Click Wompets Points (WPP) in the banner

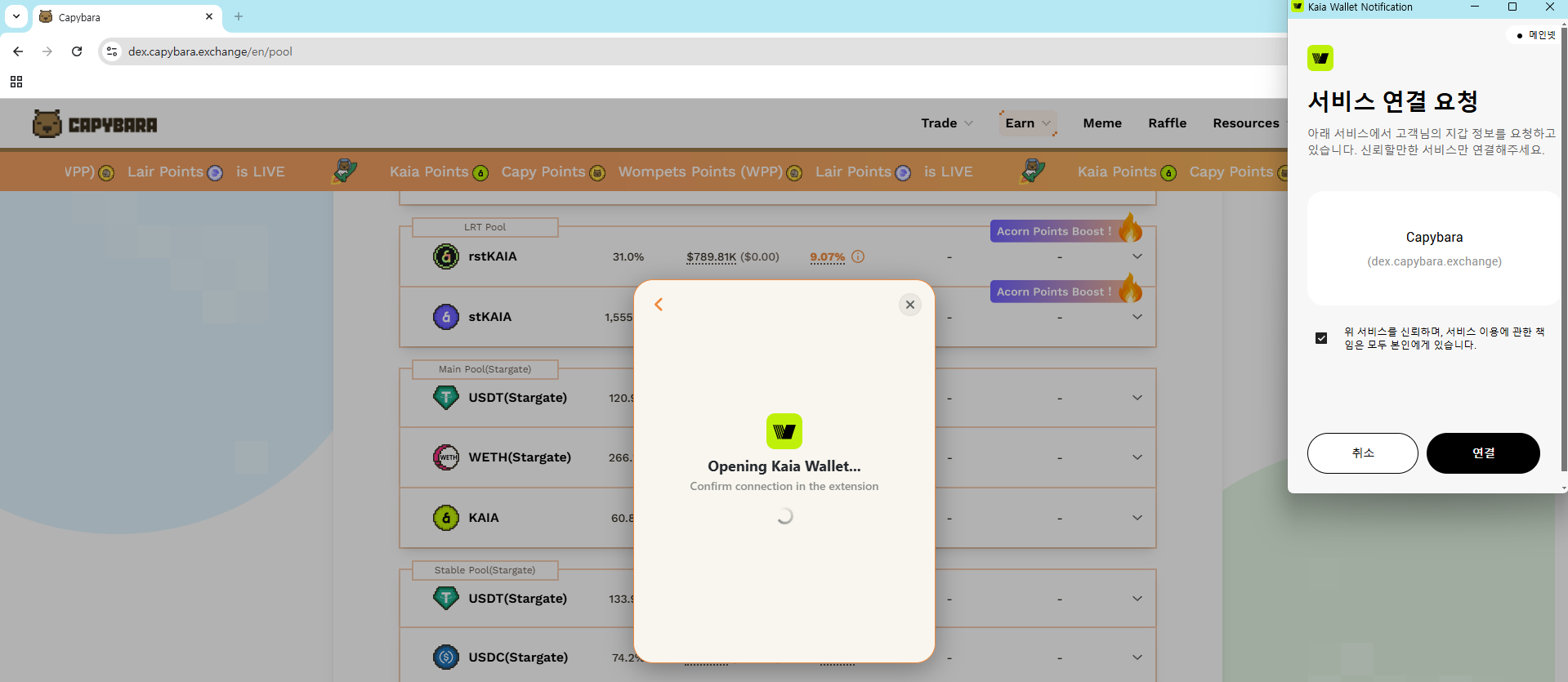point(710,172)
